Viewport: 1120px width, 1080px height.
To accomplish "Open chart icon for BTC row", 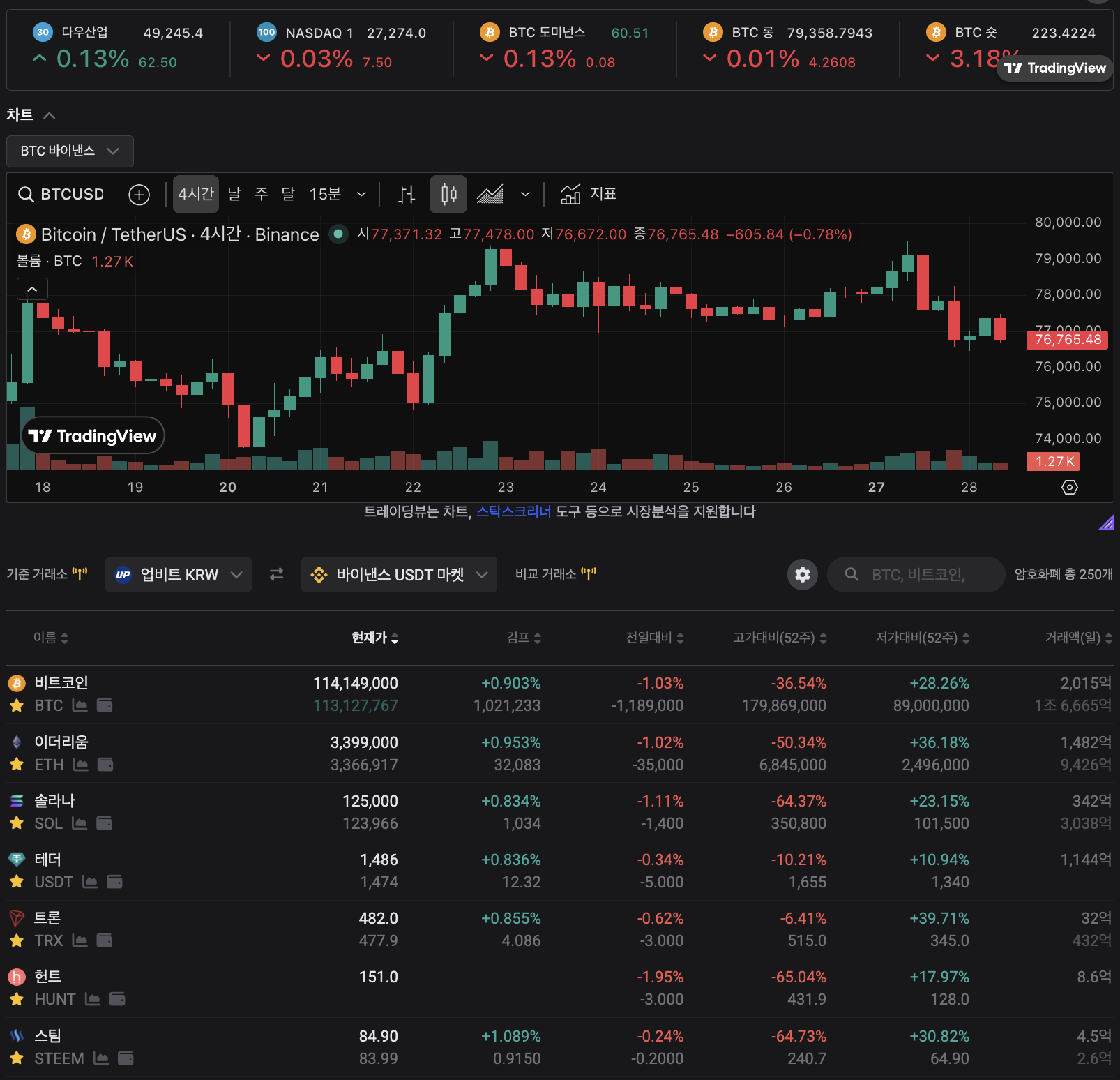I will (x=80, y=705).
